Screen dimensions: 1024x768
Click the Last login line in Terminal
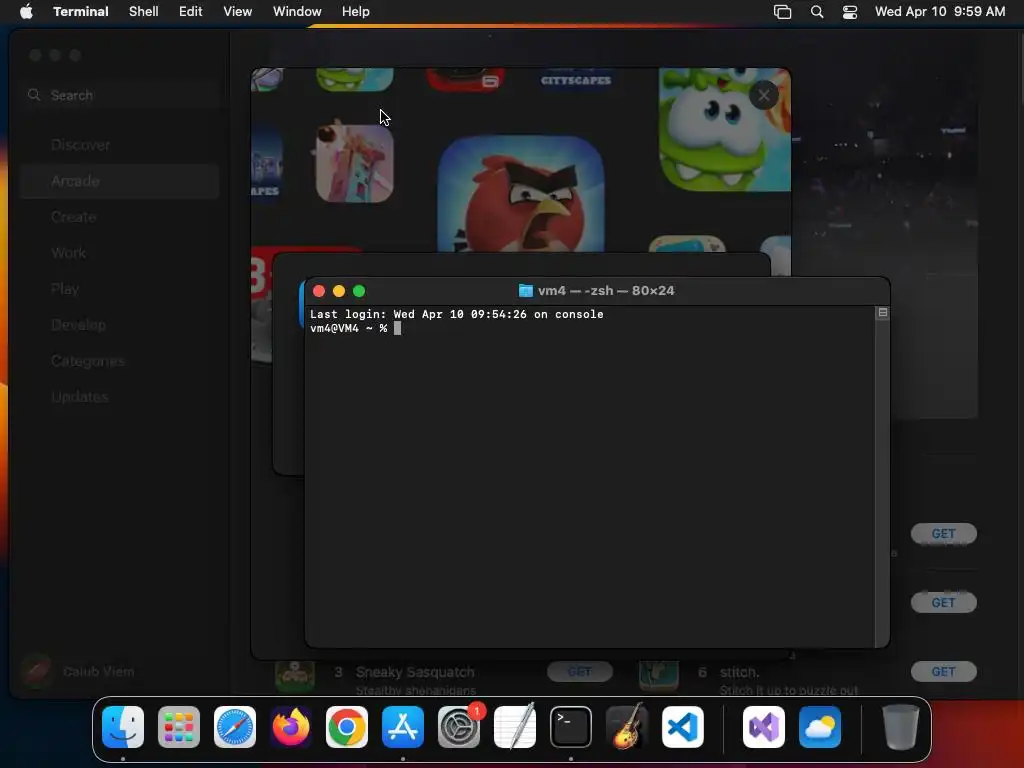[456, 314]
